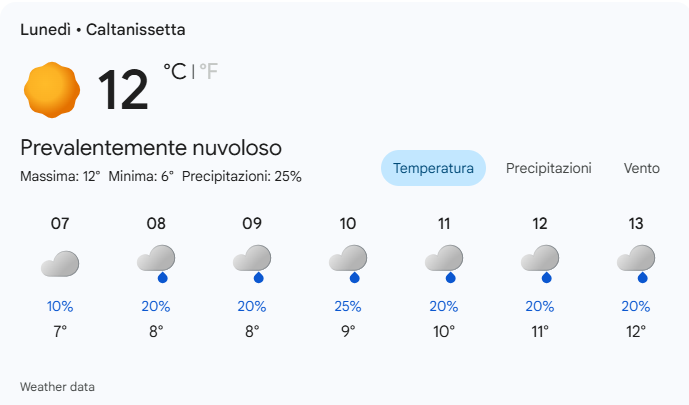Click the 25% precipitation chance at 10
The width and height of the screenshot is (689, 405).
pos(348,306)
